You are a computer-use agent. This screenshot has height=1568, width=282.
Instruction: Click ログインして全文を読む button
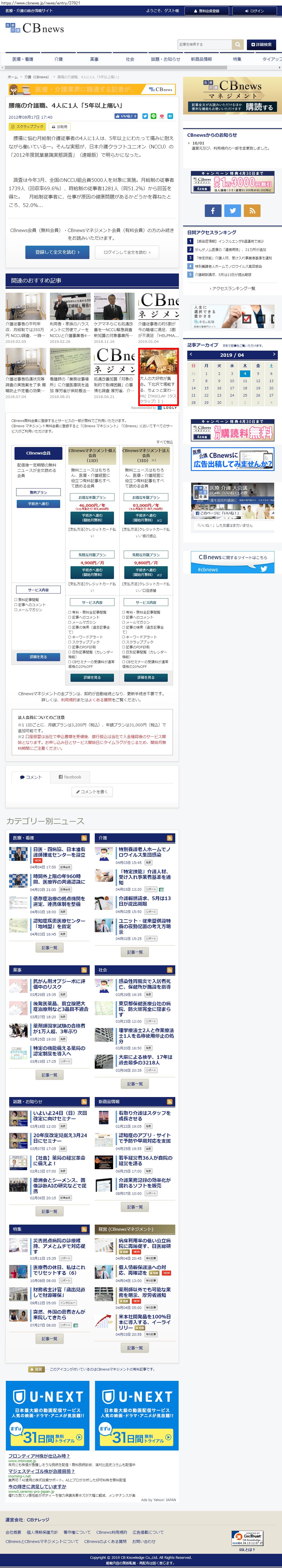point(127,252)
